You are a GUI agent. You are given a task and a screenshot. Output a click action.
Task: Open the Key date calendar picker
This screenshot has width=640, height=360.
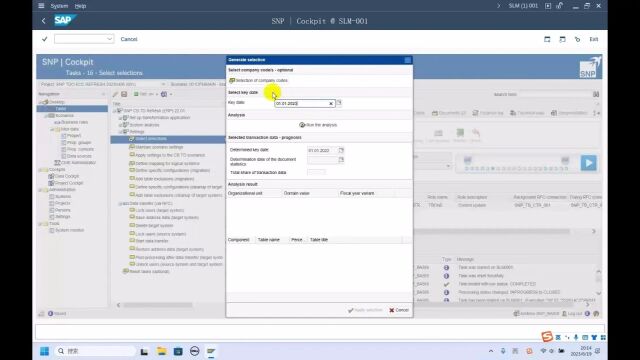[x=339, y=103]
